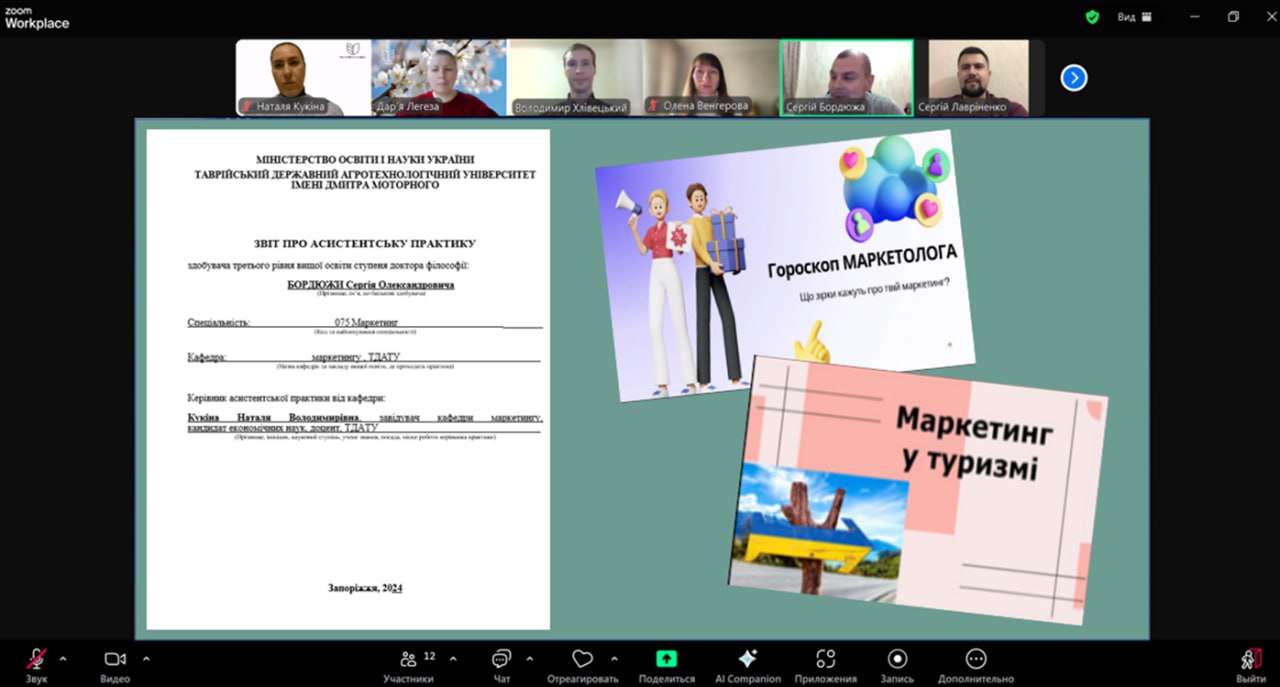
Task: Open AI Companion sparkle icon
Action: tap(747, 660)
